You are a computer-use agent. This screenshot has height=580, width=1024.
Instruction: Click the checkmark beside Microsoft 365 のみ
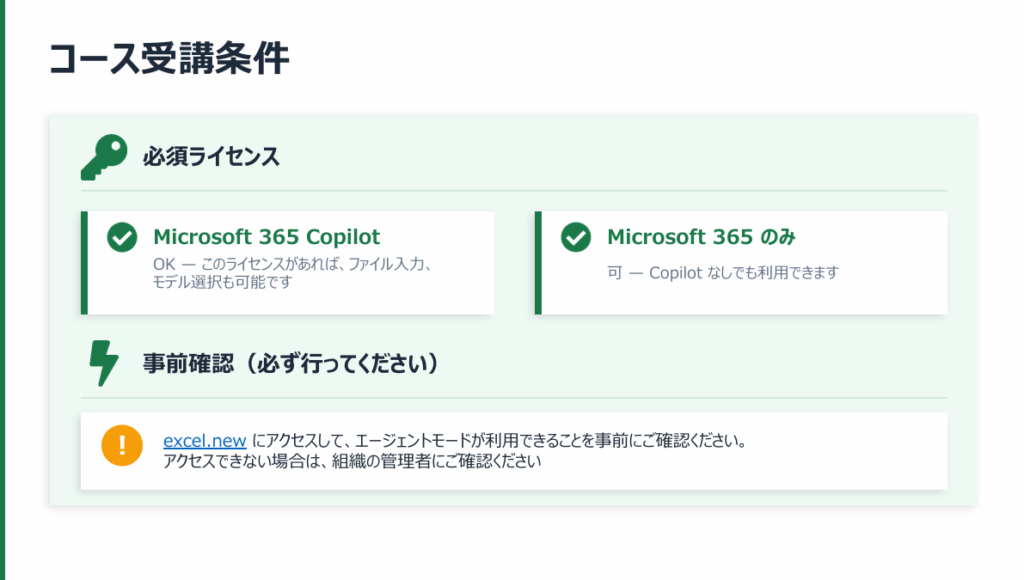[x=576, y=238]
